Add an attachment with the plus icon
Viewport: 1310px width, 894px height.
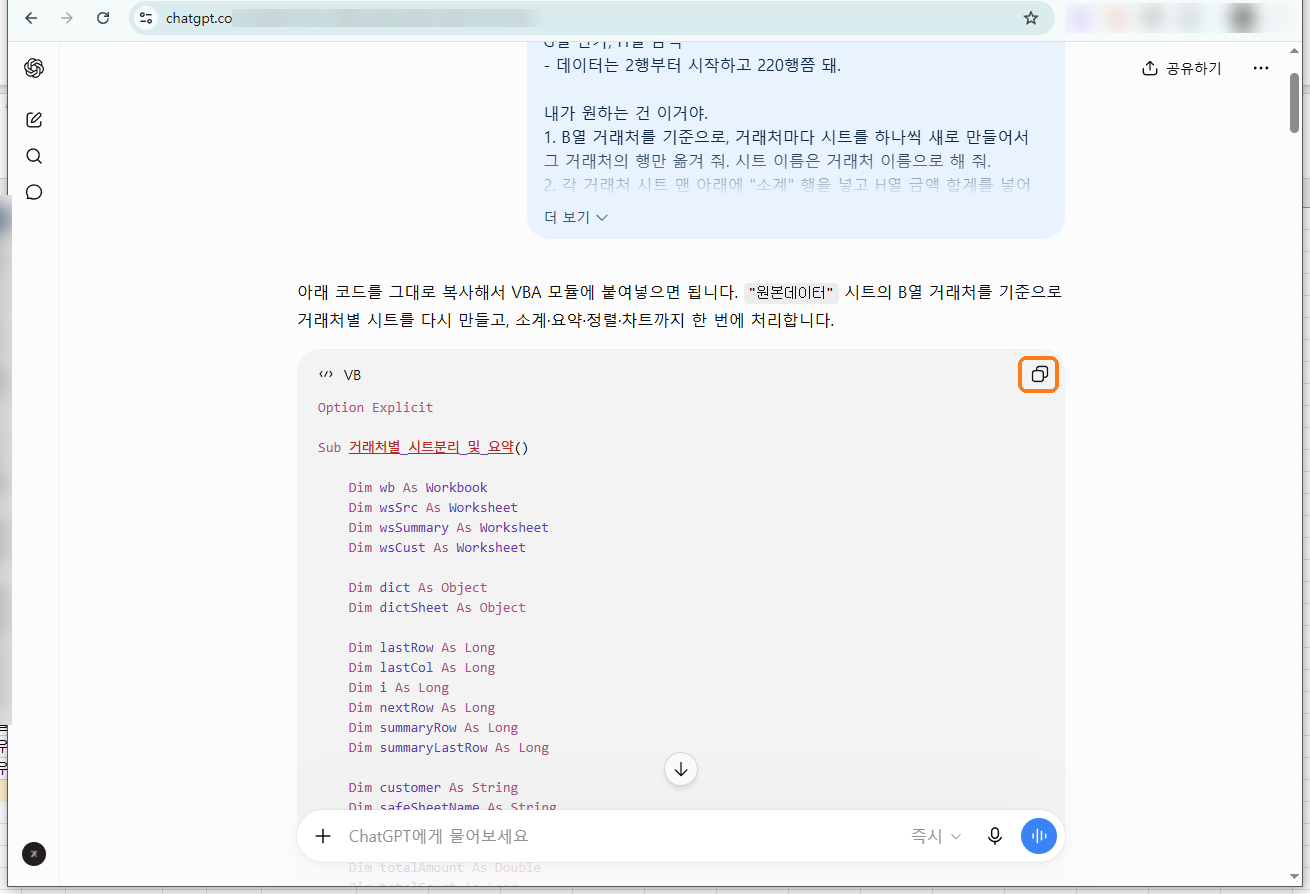(323, 836)
